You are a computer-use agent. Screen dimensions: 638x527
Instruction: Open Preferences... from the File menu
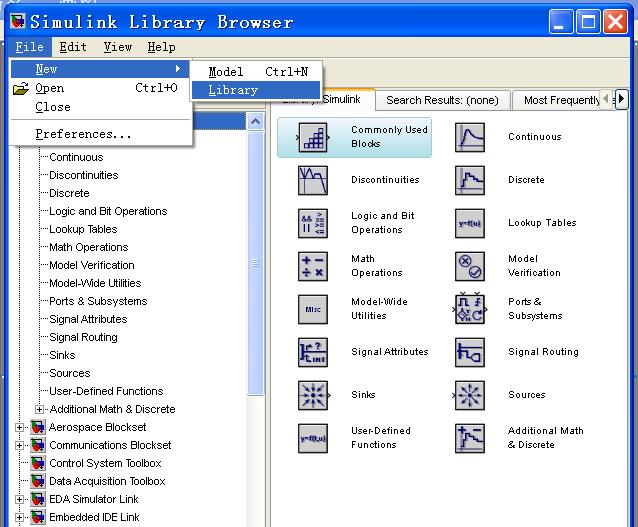pos(101,134)
